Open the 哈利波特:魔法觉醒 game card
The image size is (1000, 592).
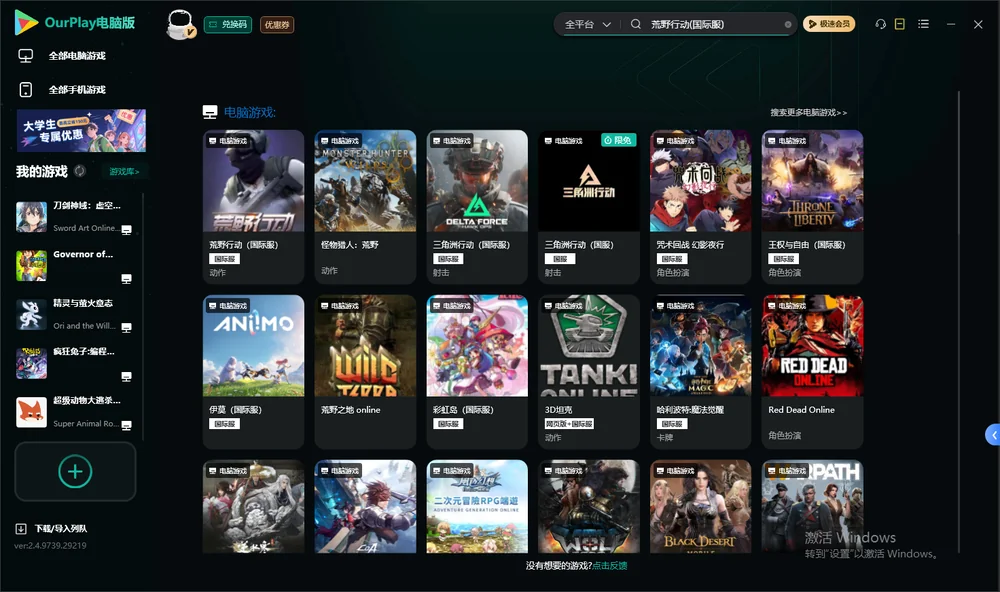[x=700, y=372]
